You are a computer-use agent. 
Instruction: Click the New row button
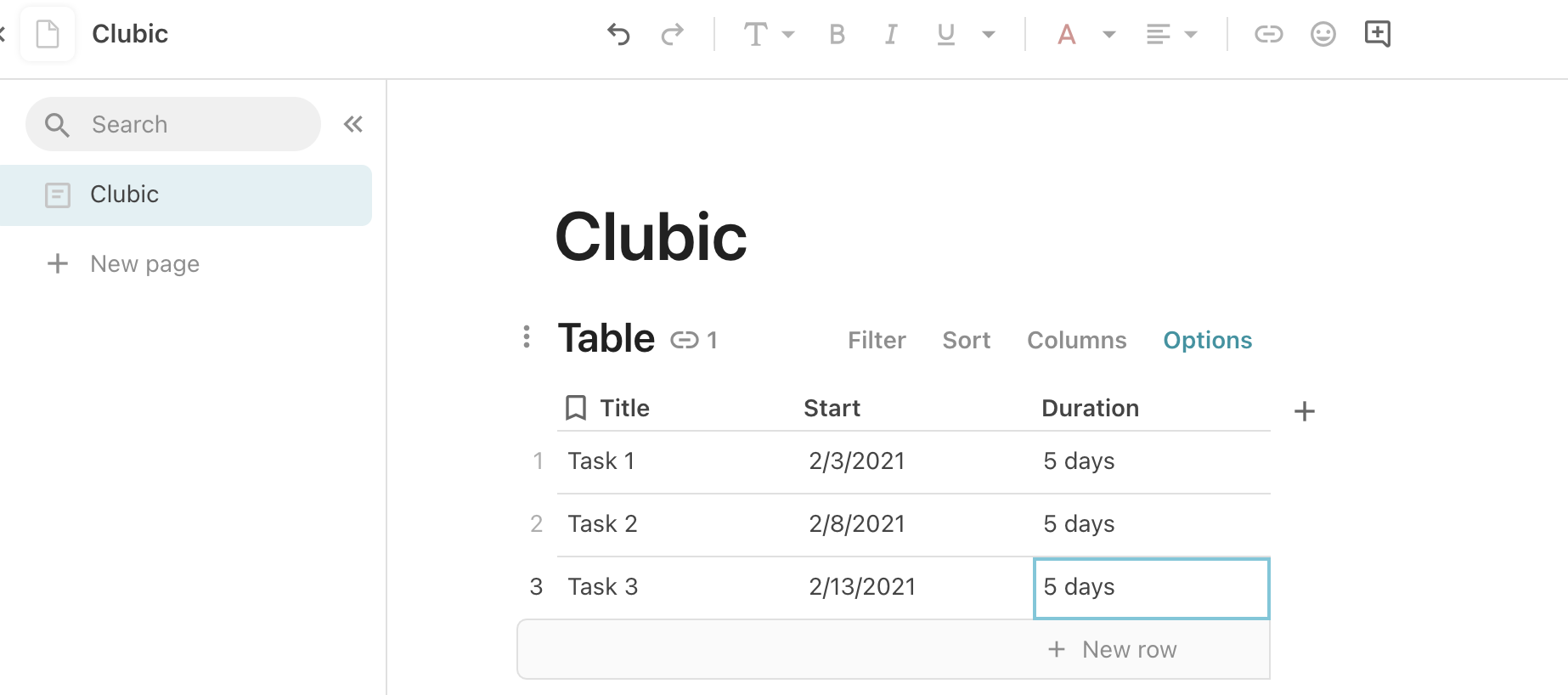coord(1113,650)
